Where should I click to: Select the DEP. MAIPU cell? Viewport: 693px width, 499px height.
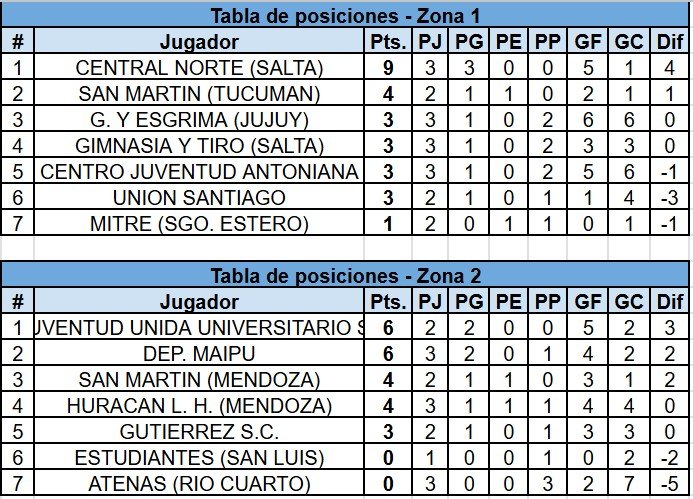pos(199,354)
